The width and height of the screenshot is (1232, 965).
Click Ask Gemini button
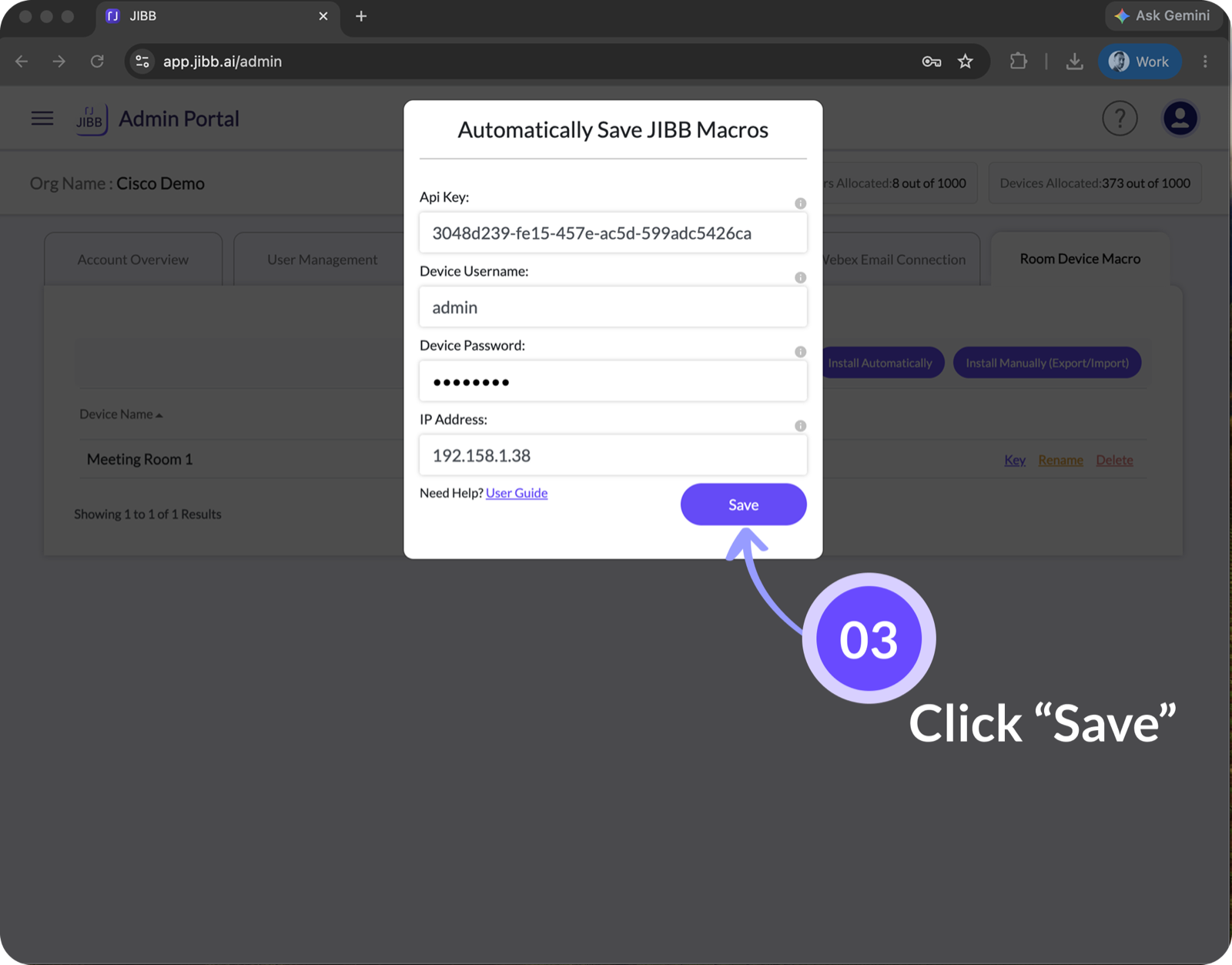(x=1163, y=15)
